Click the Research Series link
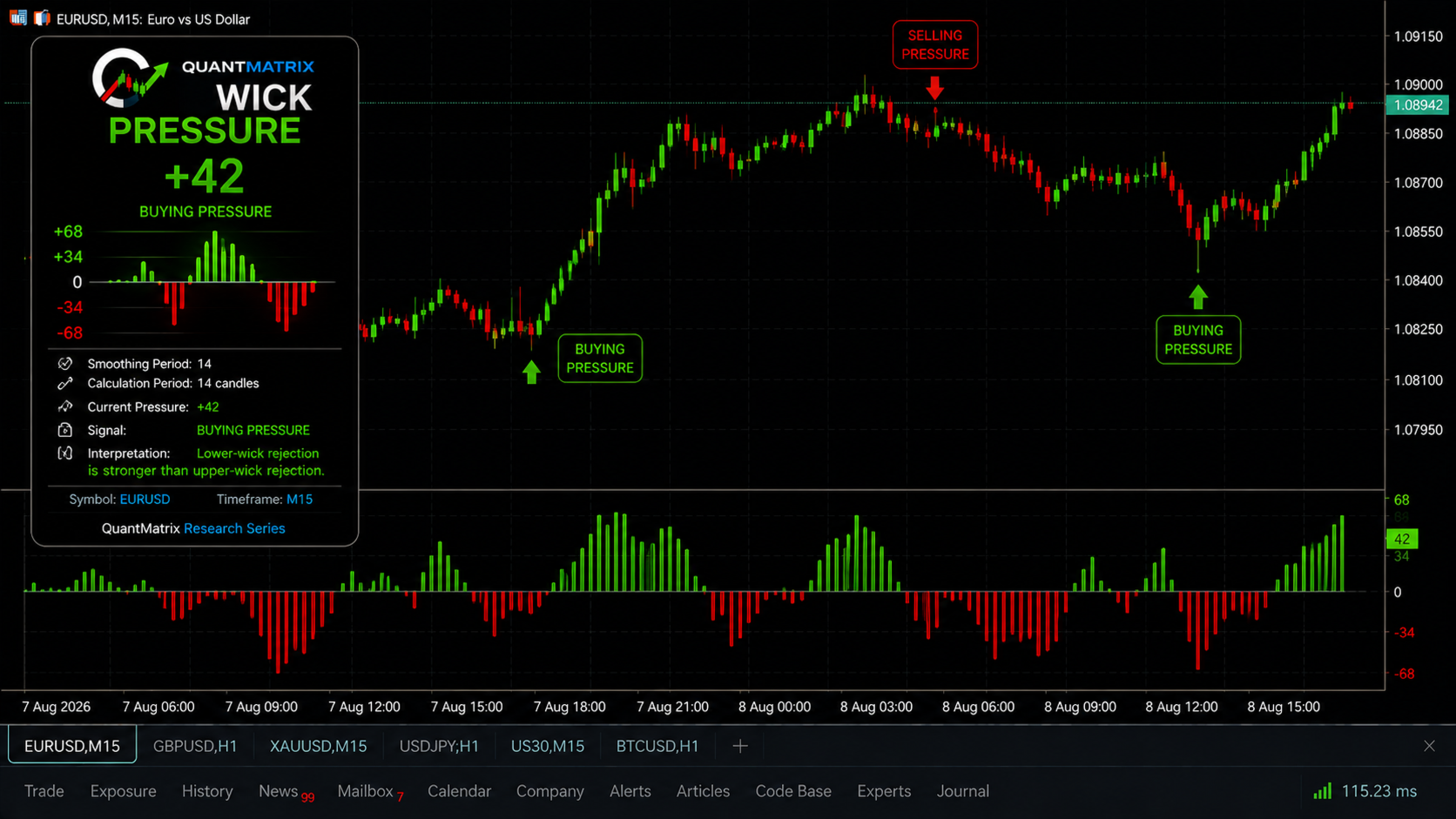The height and width of the screenshot is (819, 1456). 234,528
